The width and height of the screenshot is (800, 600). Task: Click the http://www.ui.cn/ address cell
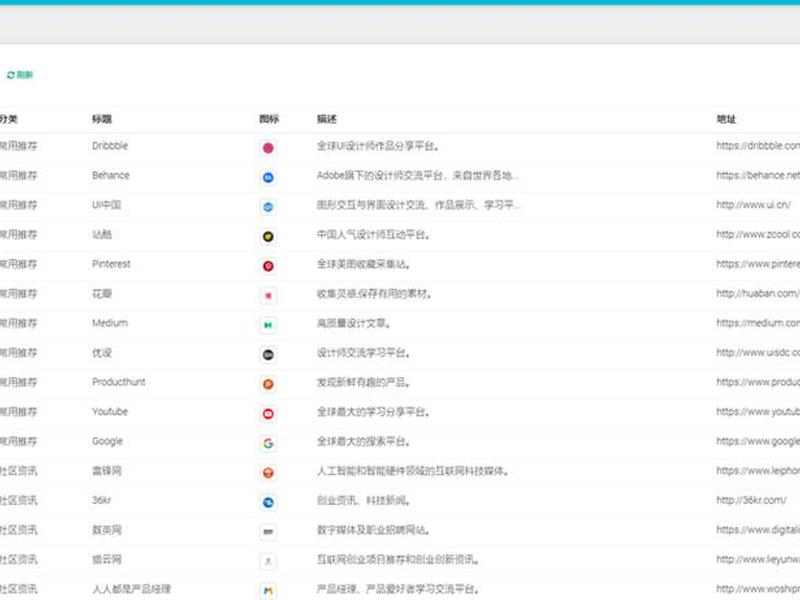click(x=754, y=205)
